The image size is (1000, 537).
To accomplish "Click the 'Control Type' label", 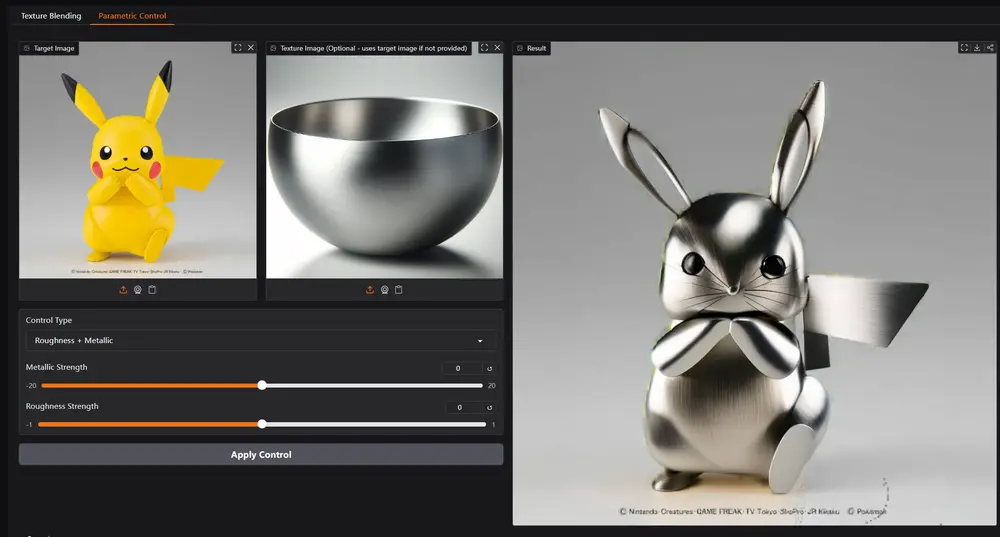I will coord(48,320).
